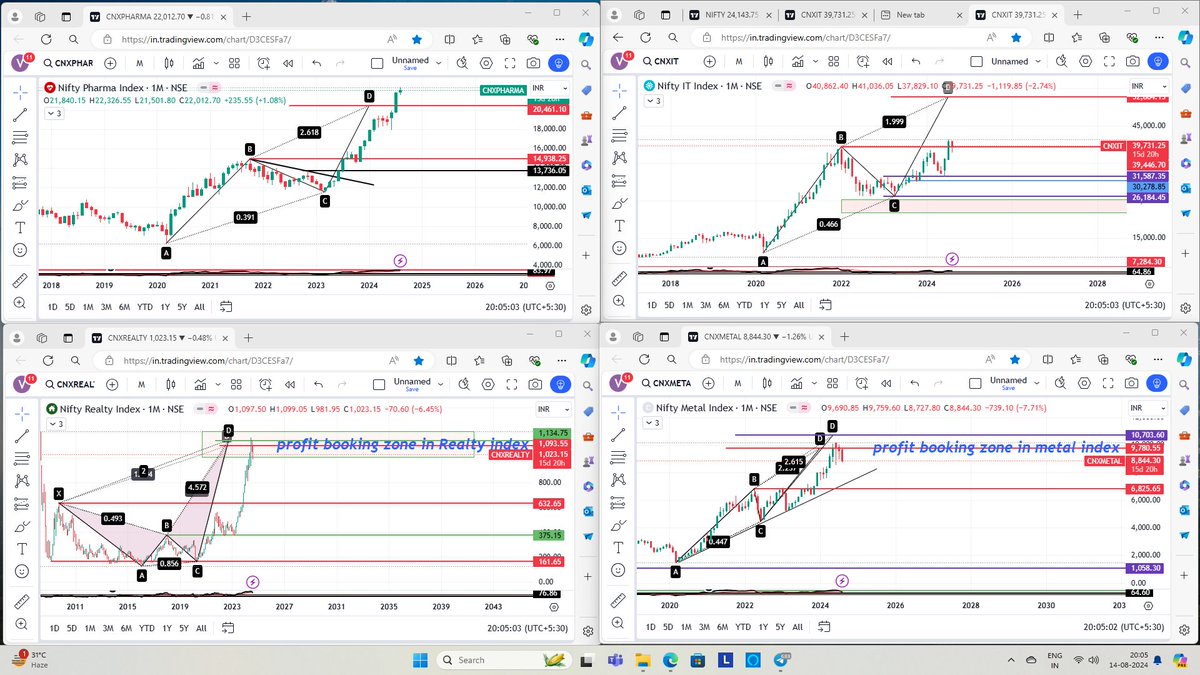Image resolution: width=1200 pixels, height=675 pixels.
Task: Pick the text tool in Pharma window
Action: click(x=20, y=226)
